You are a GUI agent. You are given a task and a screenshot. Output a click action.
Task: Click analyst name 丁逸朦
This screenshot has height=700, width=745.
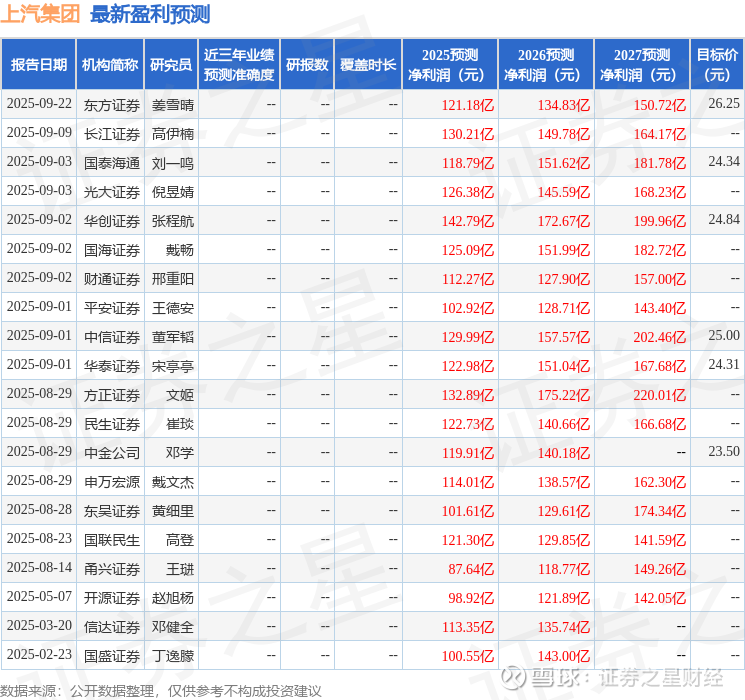173,656
